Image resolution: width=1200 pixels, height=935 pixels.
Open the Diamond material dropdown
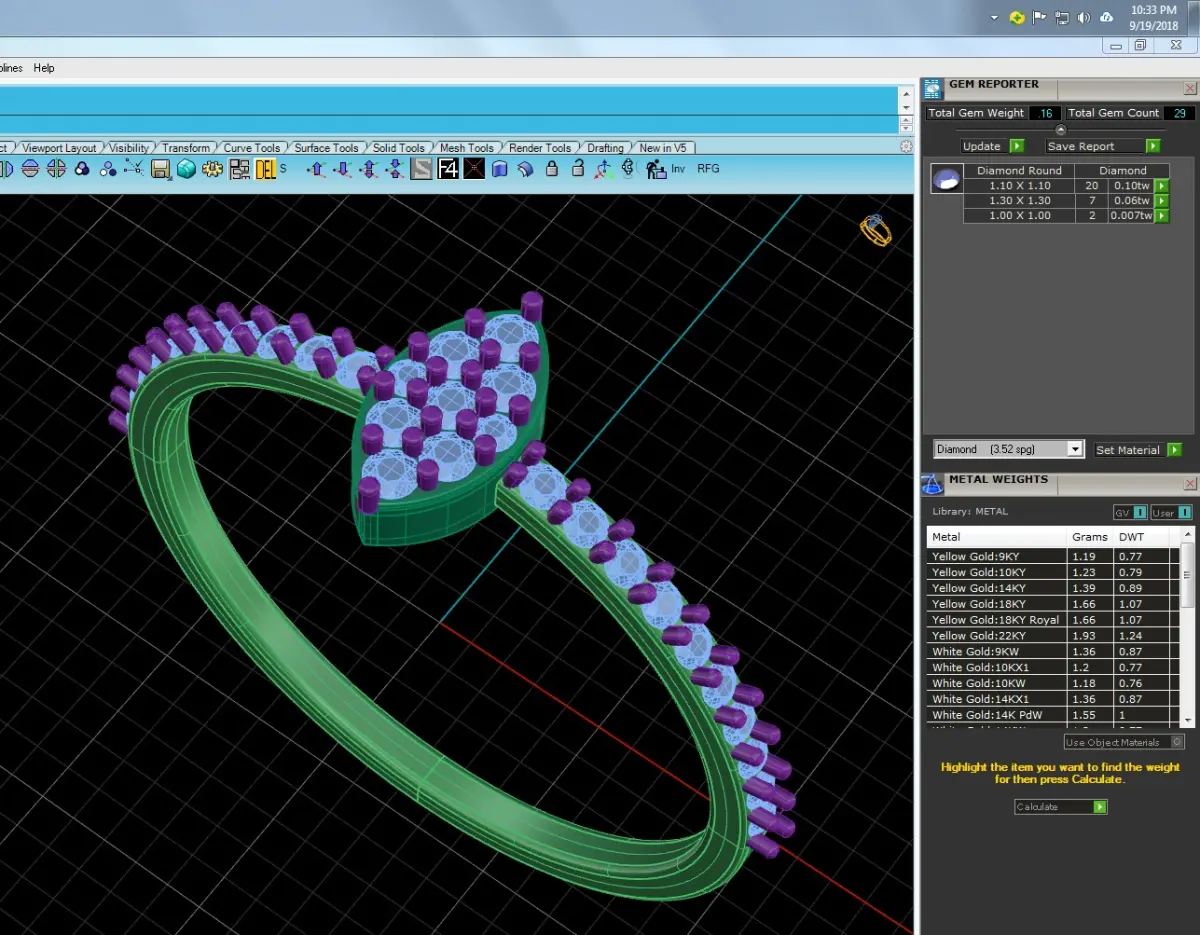point(1008,449)
